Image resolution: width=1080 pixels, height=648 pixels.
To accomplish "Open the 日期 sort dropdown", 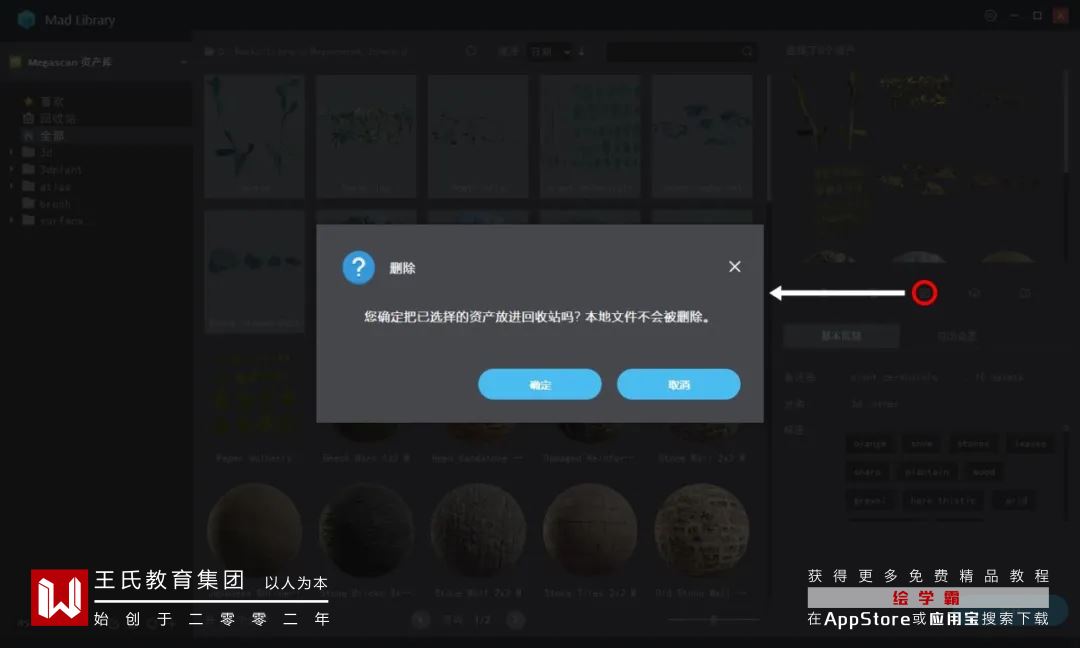I will (550, 52).
